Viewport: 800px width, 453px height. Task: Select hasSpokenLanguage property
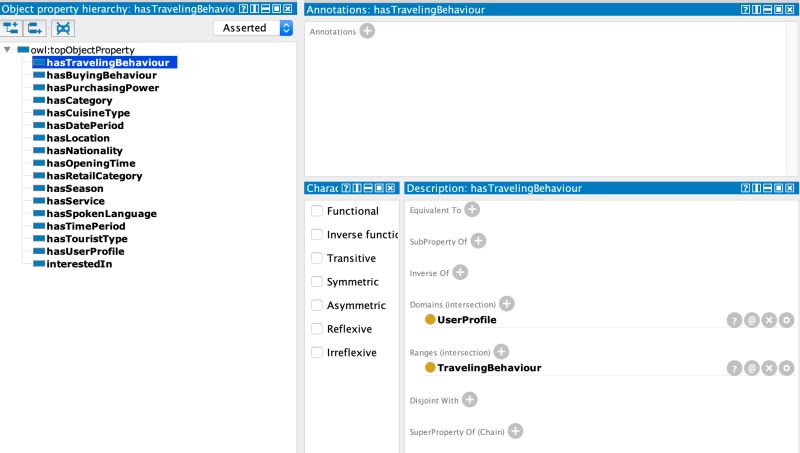101,214
